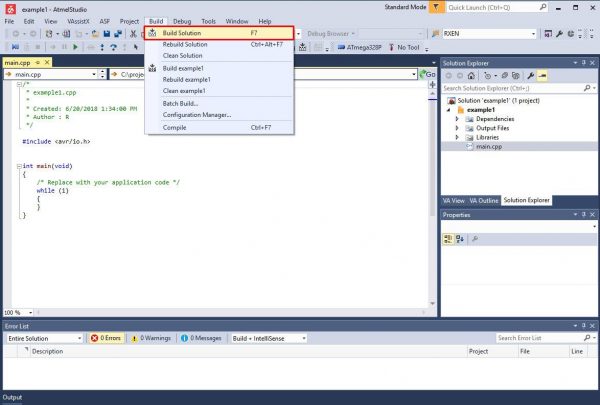600x405 pixels.
Task: Toggle the 0 Messages filter button
Action: [x=201, y=338]
